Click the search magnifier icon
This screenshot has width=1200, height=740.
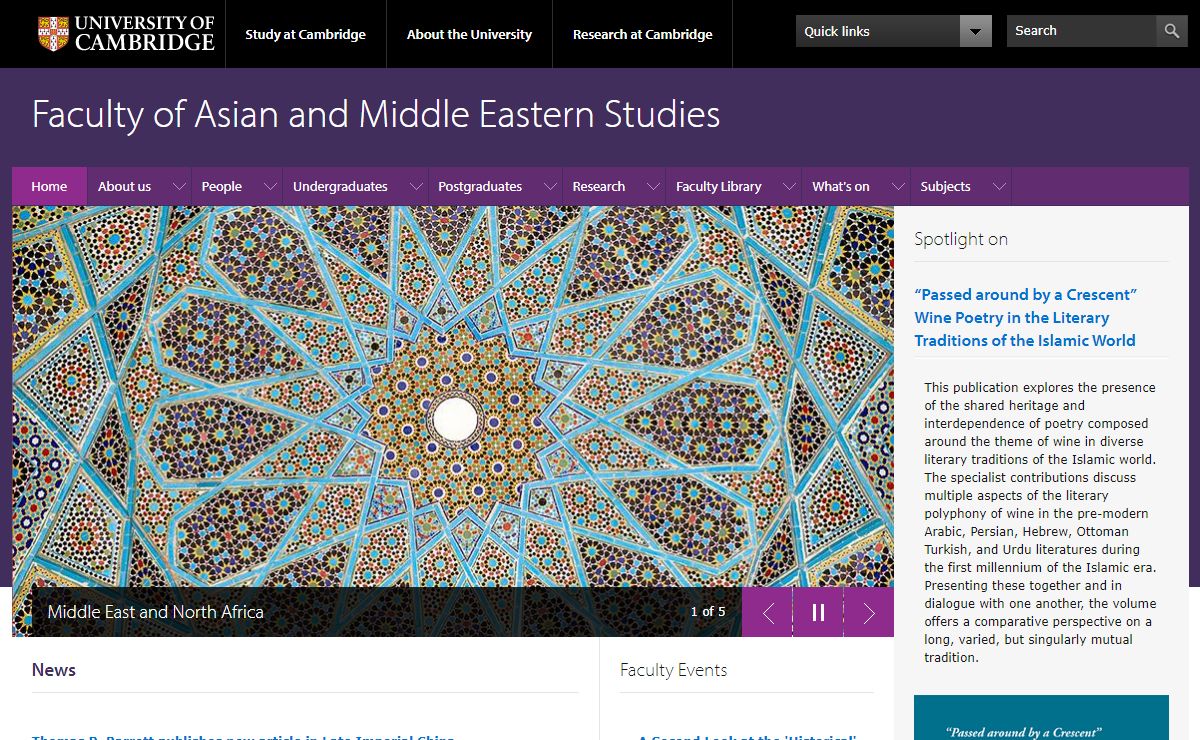pos(1171,31)
